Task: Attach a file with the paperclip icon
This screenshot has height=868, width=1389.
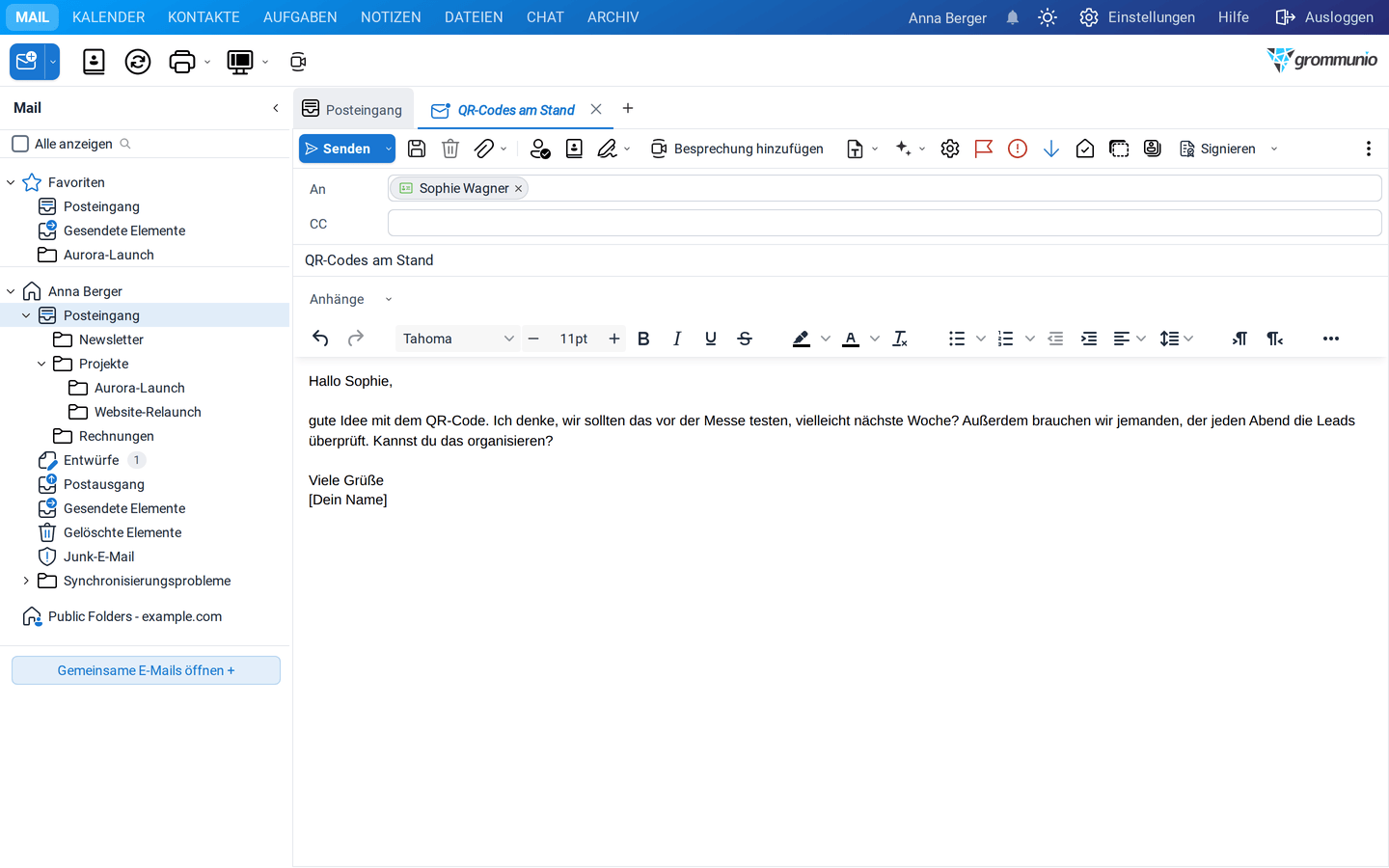Action: (x=484, y=149)
